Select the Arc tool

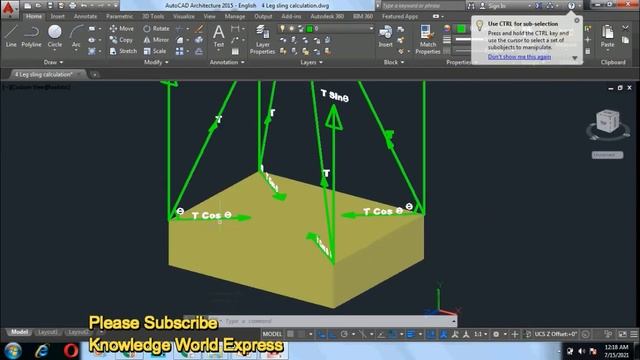(x=76, y=38)
